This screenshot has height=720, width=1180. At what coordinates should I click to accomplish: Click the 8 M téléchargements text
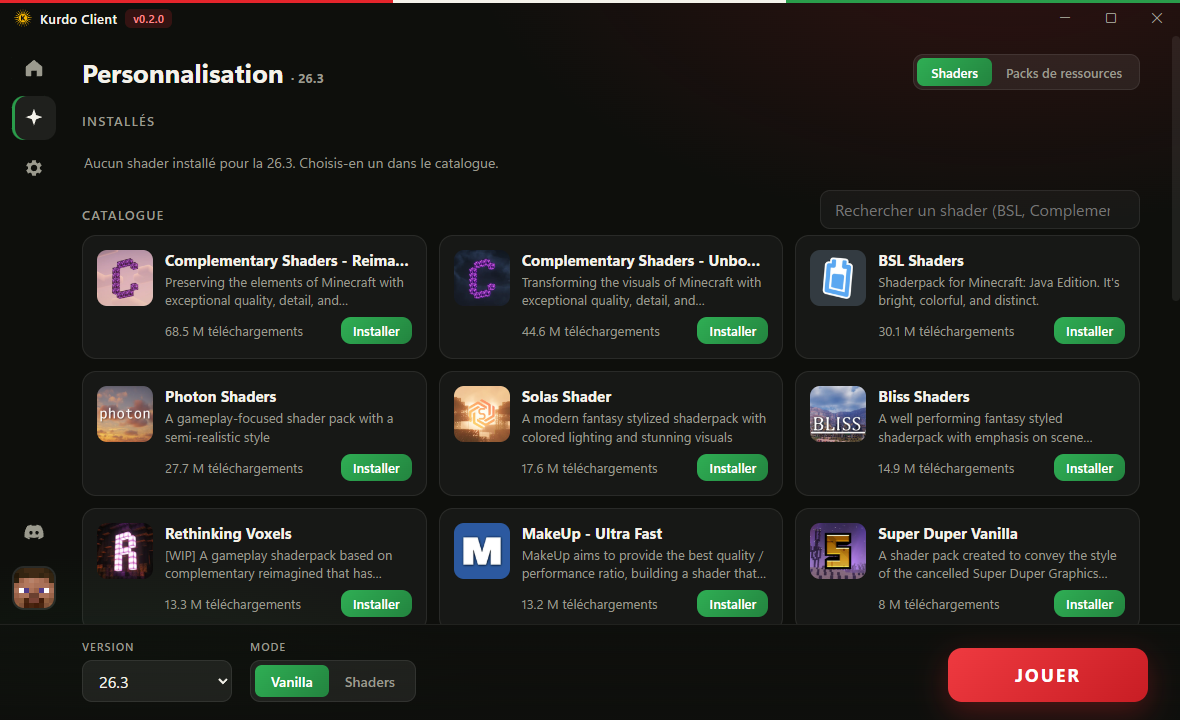coord(938,604)
